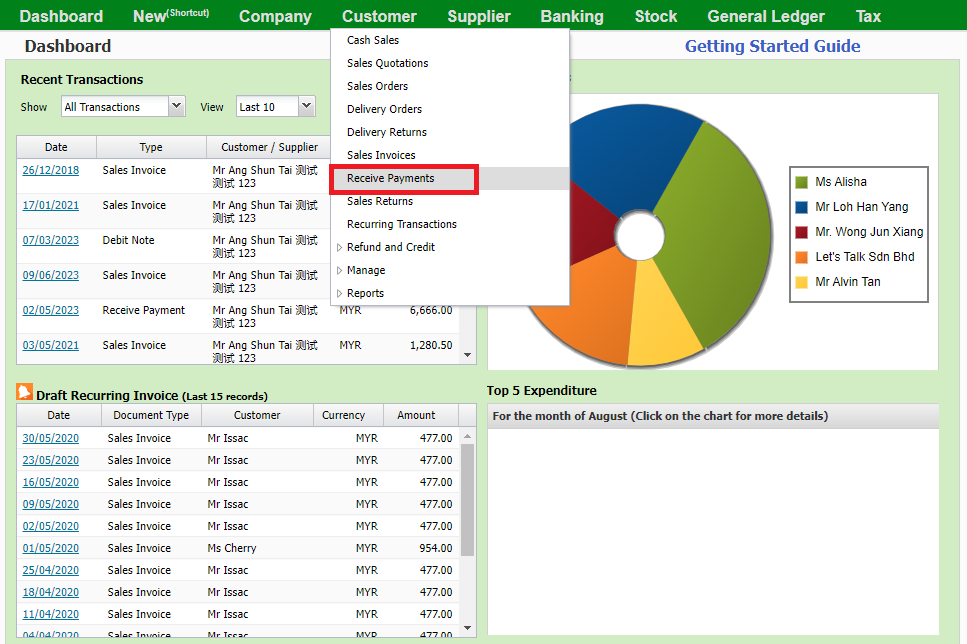The height and width of the screenshot is (644, 967).
Task: Select Receive Payments from Customer menu
Action: (391, 178)
